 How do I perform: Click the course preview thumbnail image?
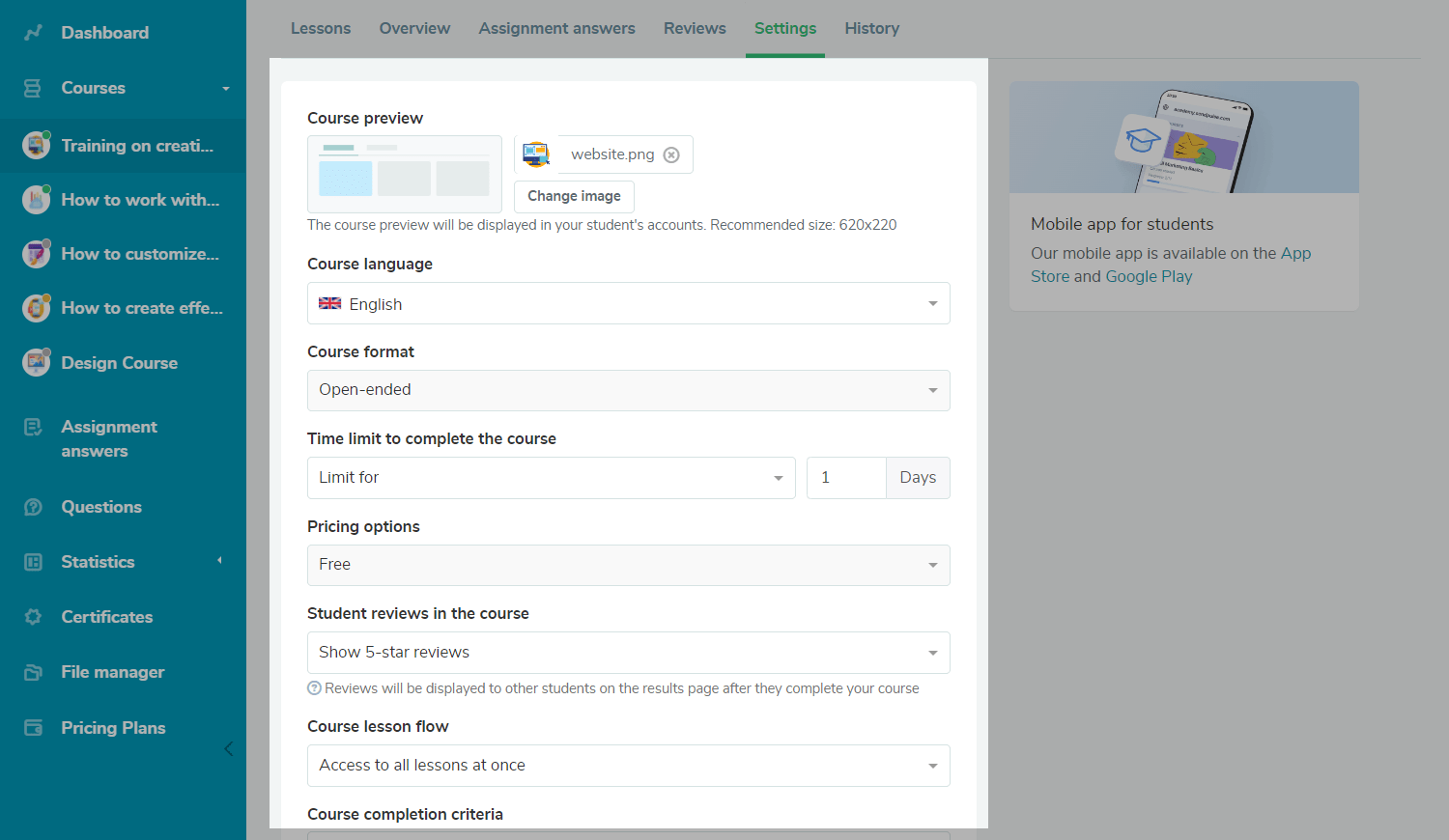[x=405, y=174]
